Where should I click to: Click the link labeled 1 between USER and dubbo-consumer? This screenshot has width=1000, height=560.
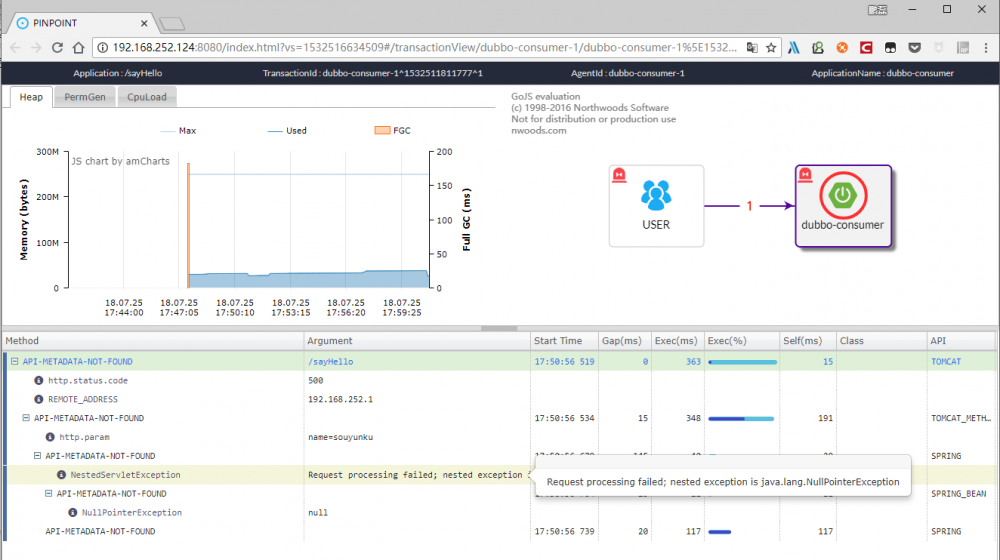749,206
